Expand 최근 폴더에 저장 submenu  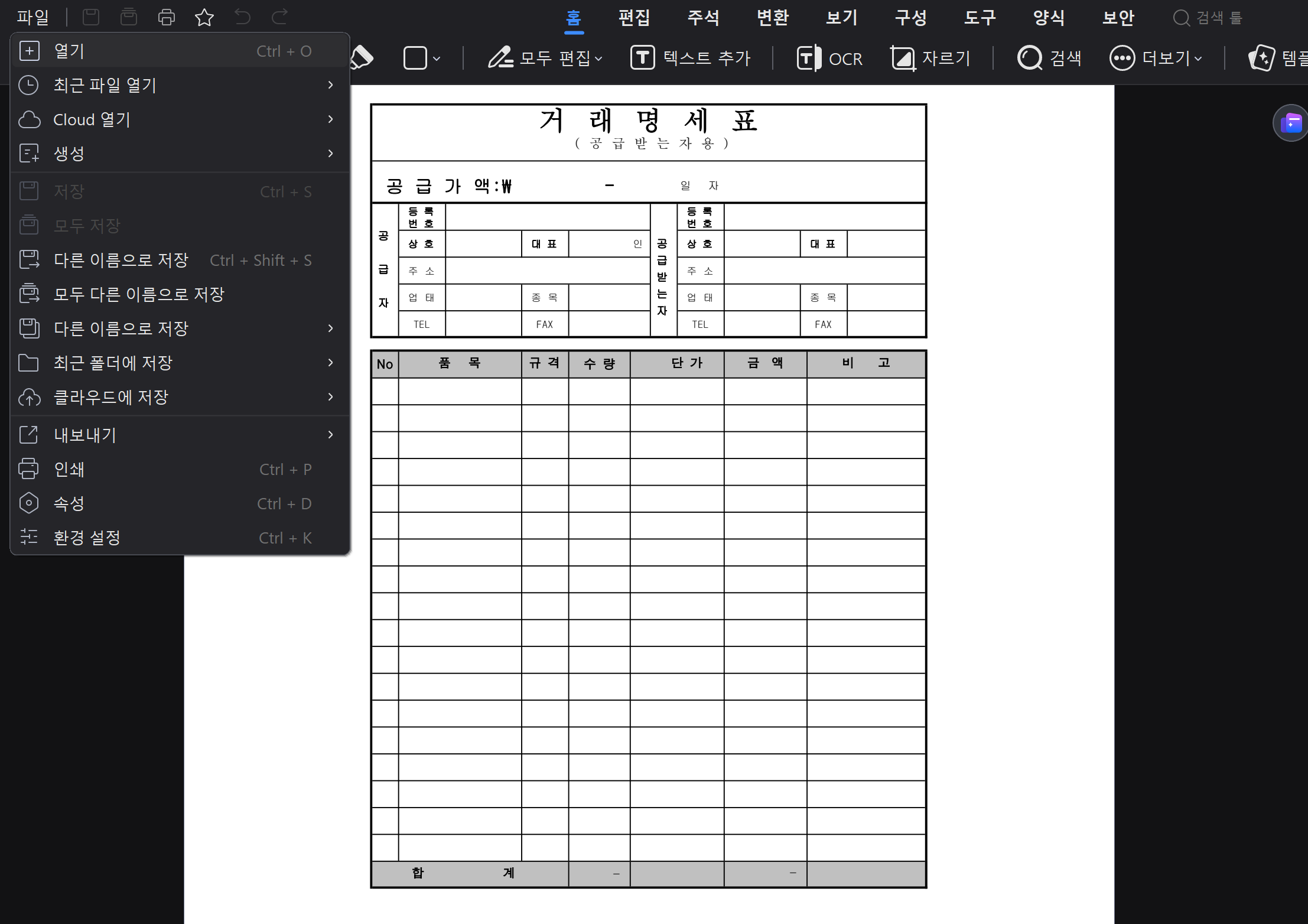click(180, 363)
